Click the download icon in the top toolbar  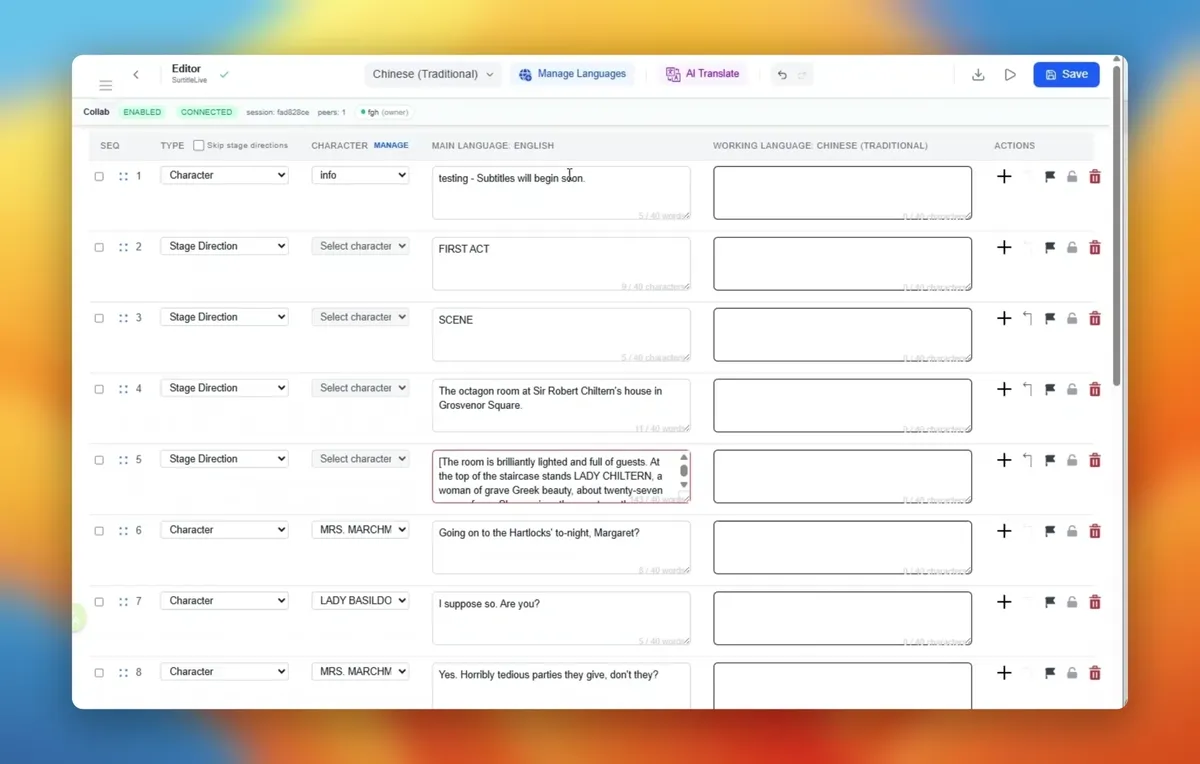tap(977, 74)
